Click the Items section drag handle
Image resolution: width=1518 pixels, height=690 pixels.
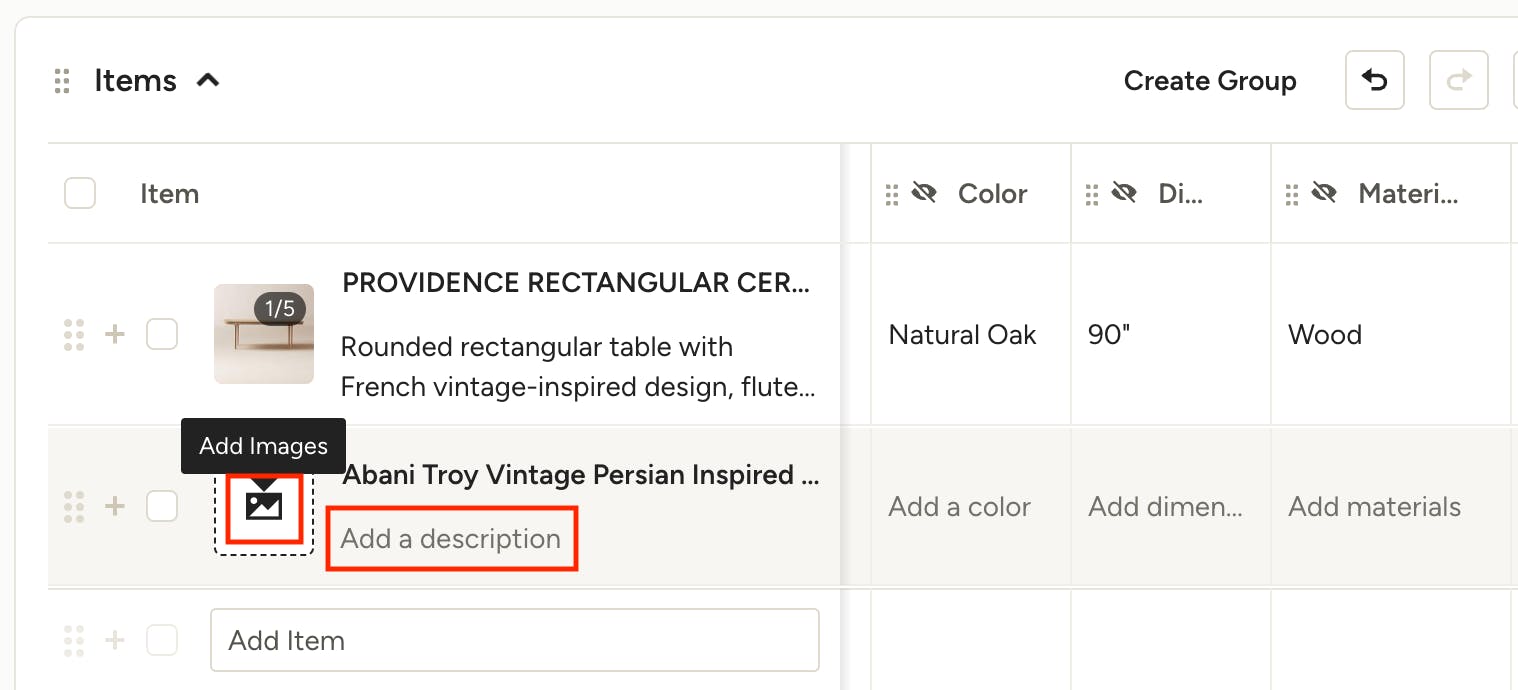[x=62, y=81]
